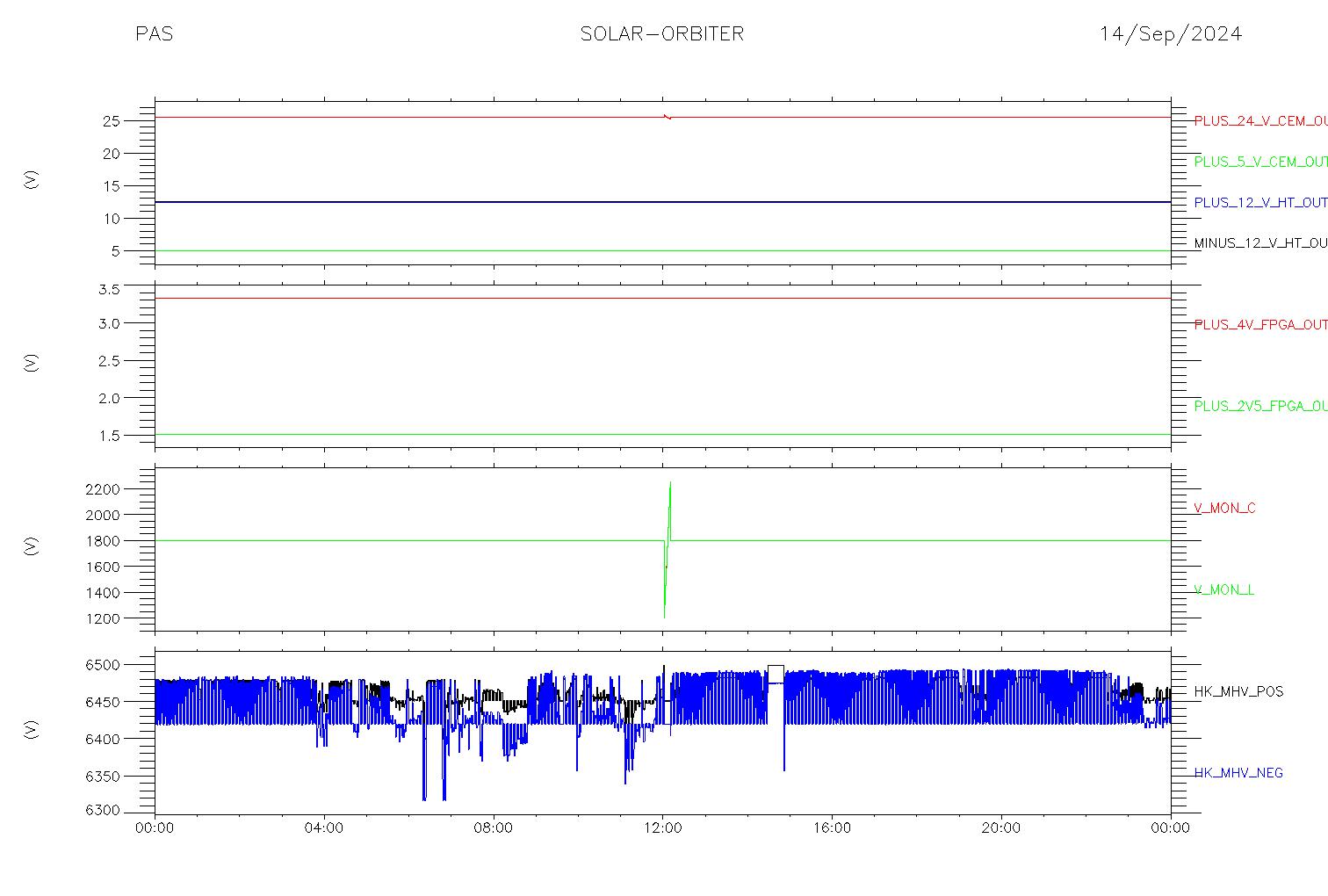Click the red 24V line blip near 12:00
The image size is (1328, 896).
coord(668,116)
